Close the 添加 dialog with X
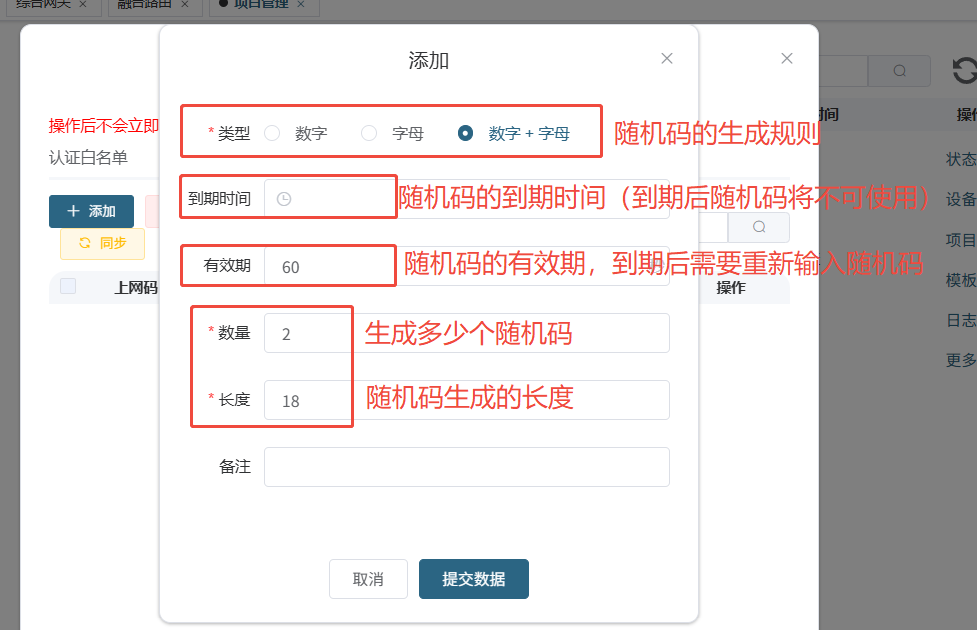This screenshot has height=630, width=977. (667, 59)
